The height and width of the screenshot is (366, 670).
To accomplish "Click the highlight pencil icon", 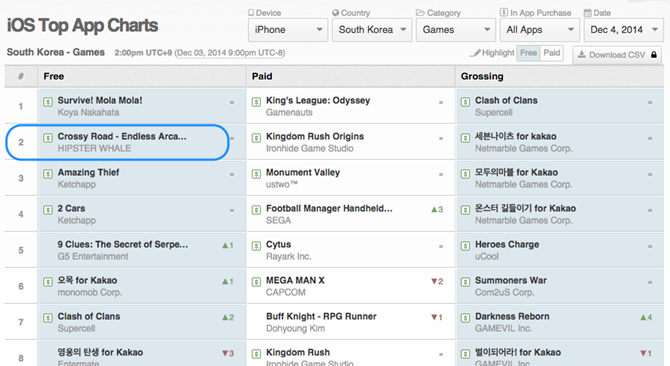I will pos(475,53).
